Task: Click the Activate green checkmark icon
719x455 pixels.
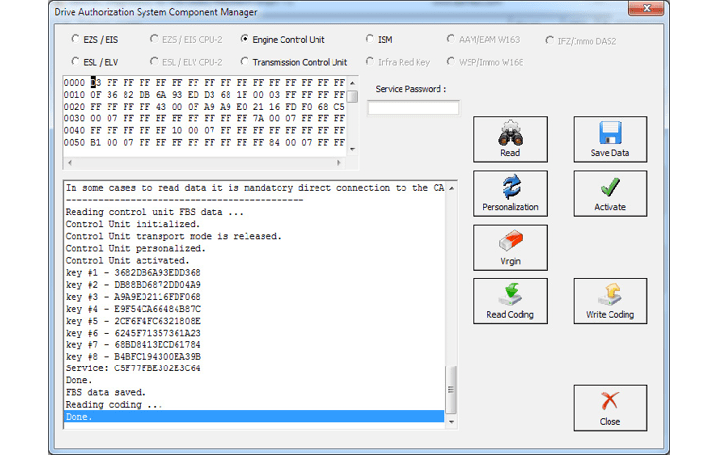Action: (610, 187)
